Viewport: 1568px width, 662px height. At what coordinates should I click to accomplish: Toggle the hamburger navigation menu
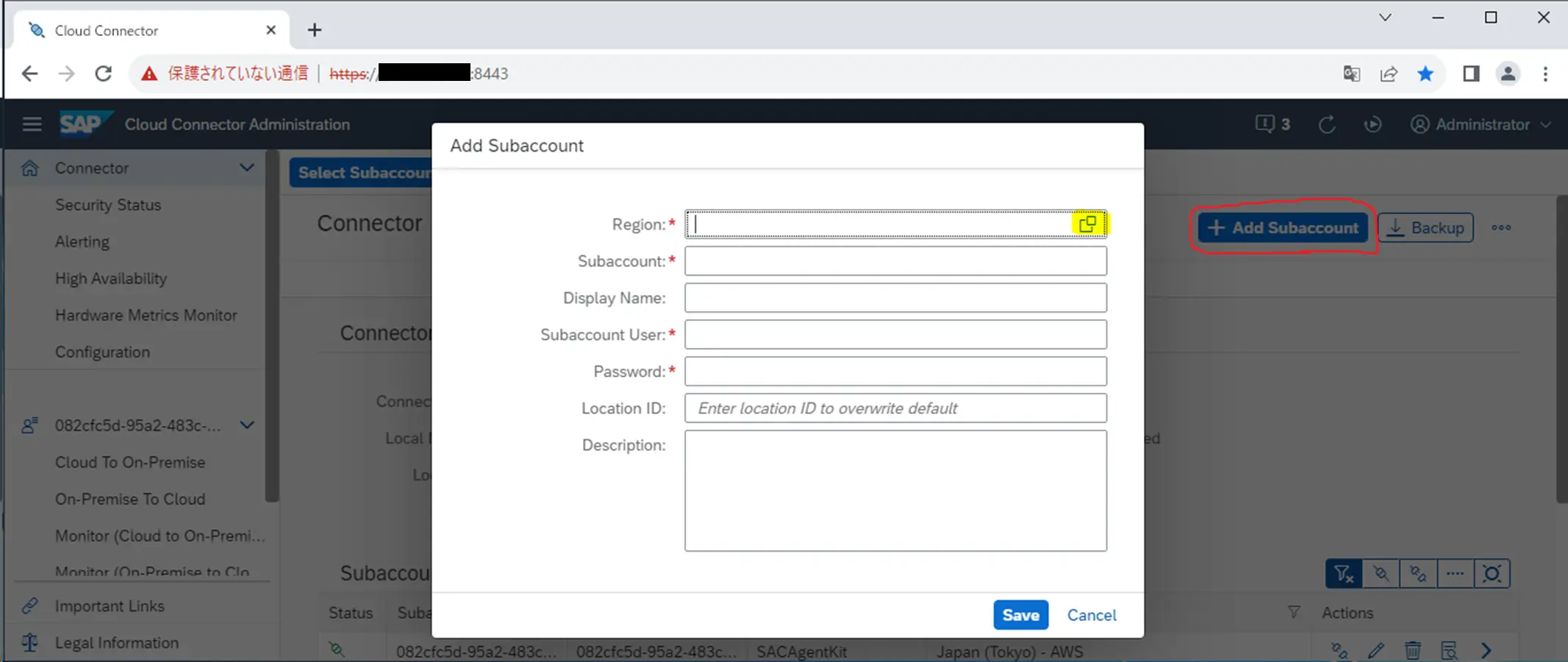[32, 124]
